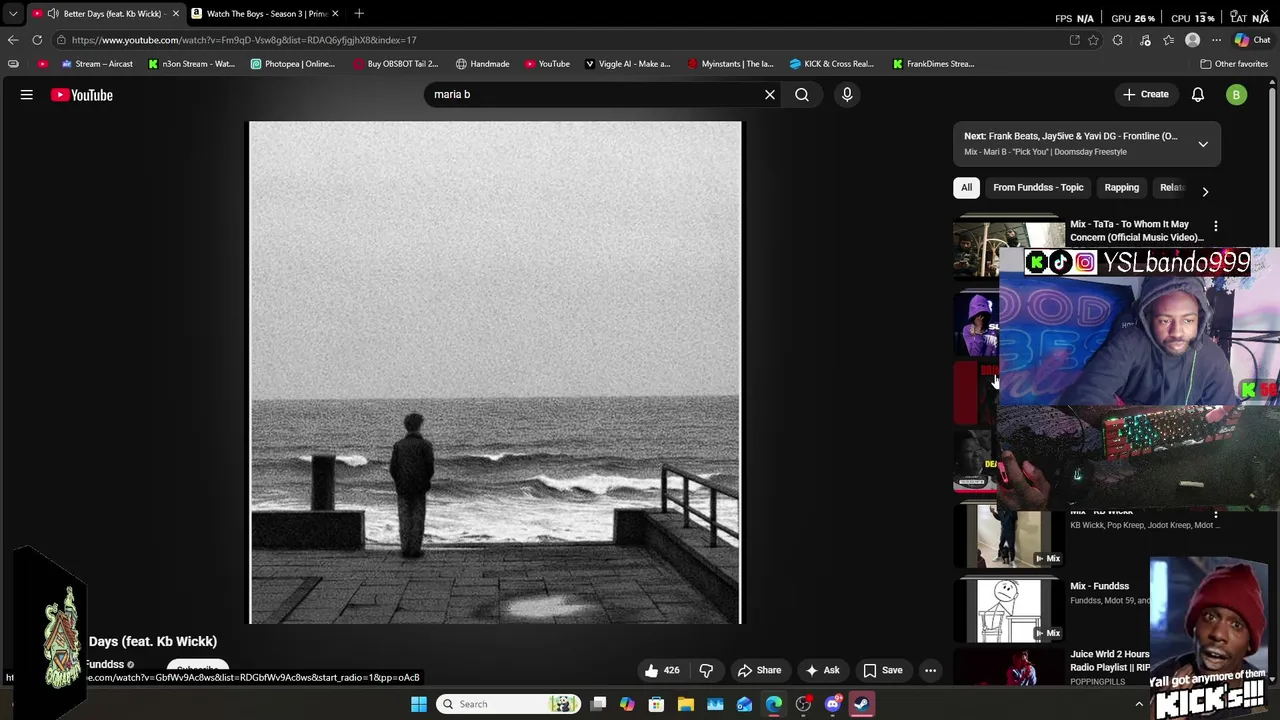Open browser extensions puzzle icon
This screenshot has height=720, width=1280.
tap(1118, 40)
